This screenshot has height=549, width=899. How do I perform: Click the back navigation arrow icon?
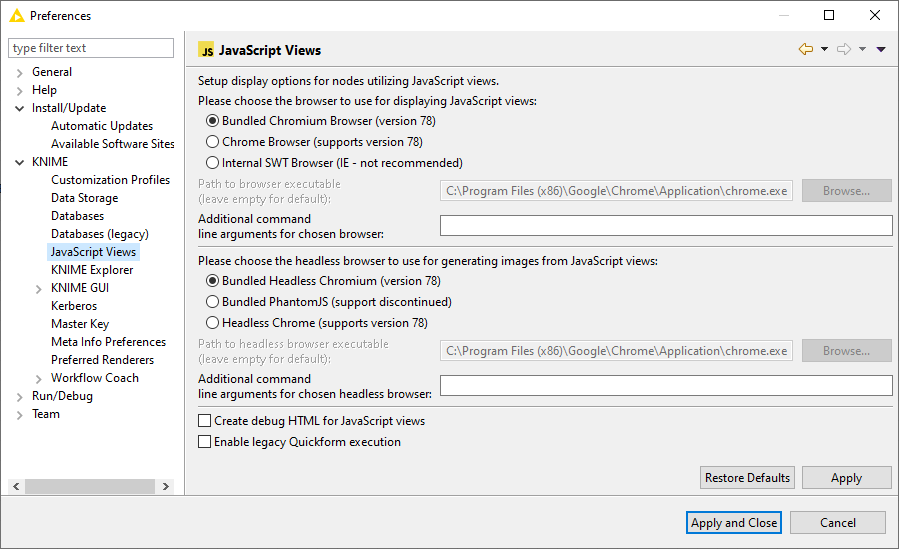point(806,49)
